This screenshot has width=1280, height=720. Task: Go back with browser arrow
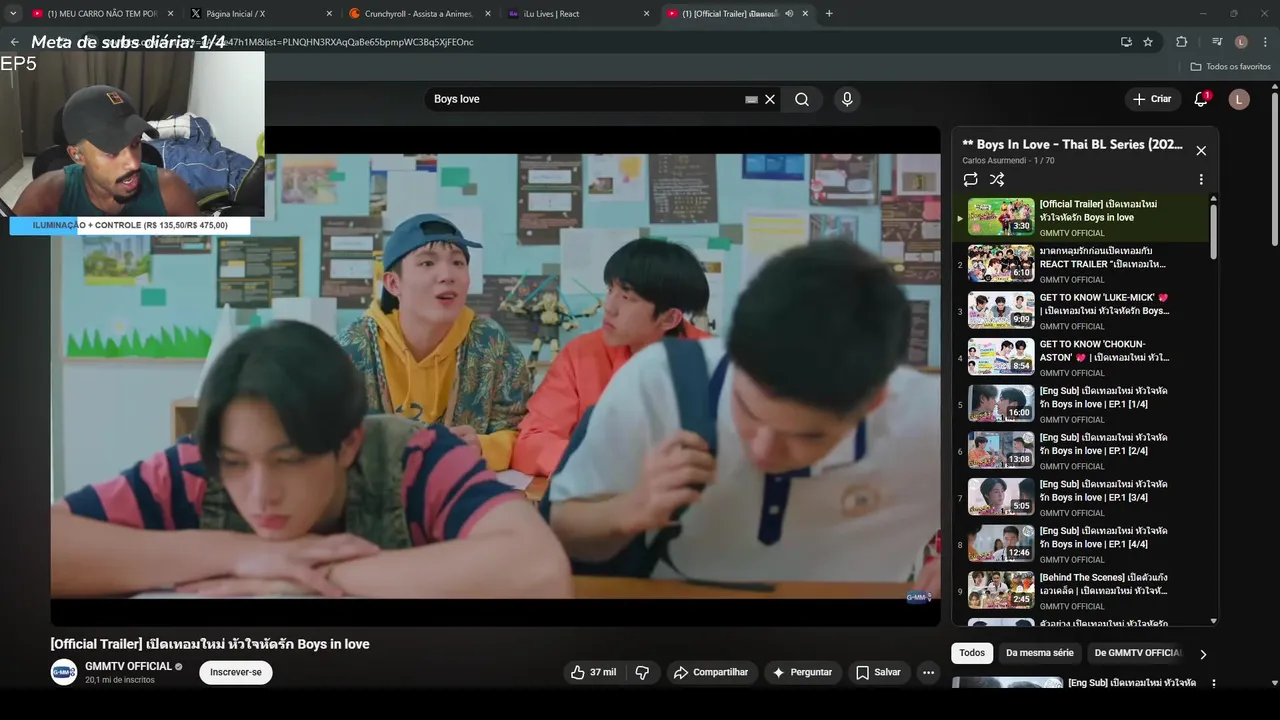pyautogui.click(x=14, y=42)
